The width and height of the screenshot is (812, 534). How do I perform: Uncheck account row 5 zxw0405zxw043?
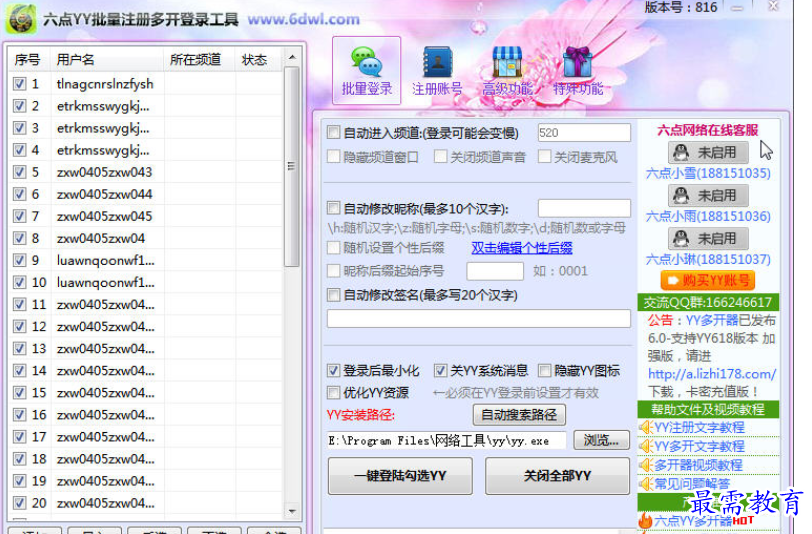[20, 172]
